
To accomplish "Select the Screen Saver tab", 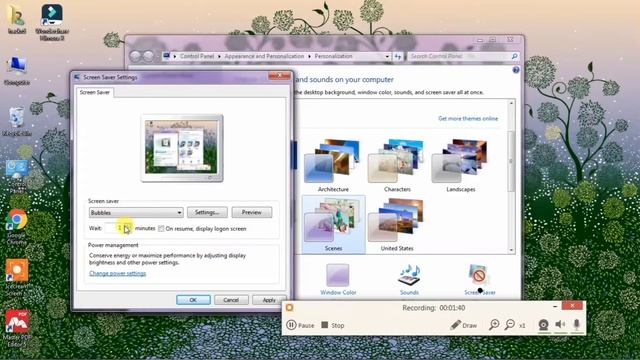I will point(95,92).
